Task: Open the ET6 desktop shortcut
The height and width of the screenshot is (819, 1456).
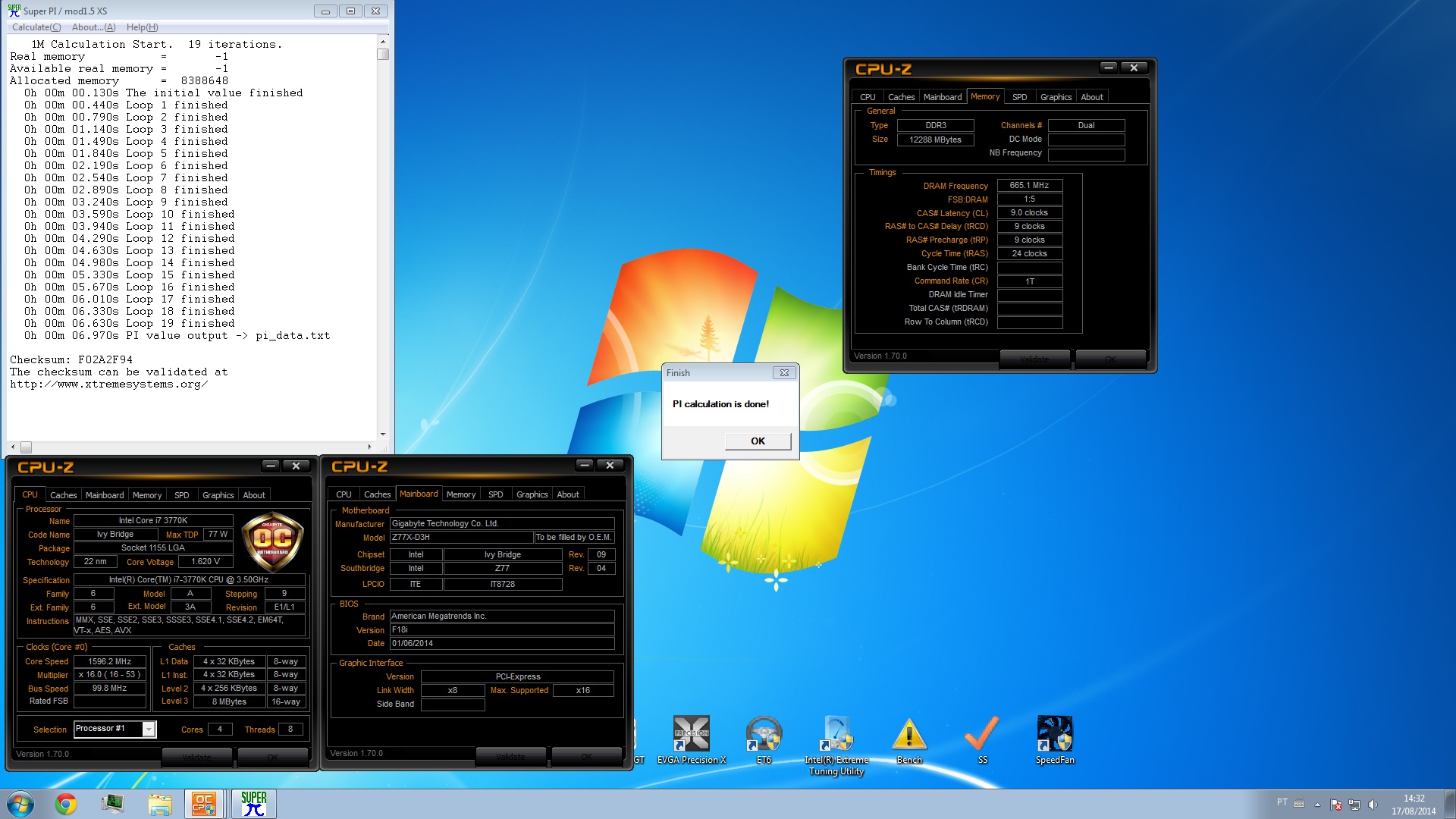Action: click(764, 740)
